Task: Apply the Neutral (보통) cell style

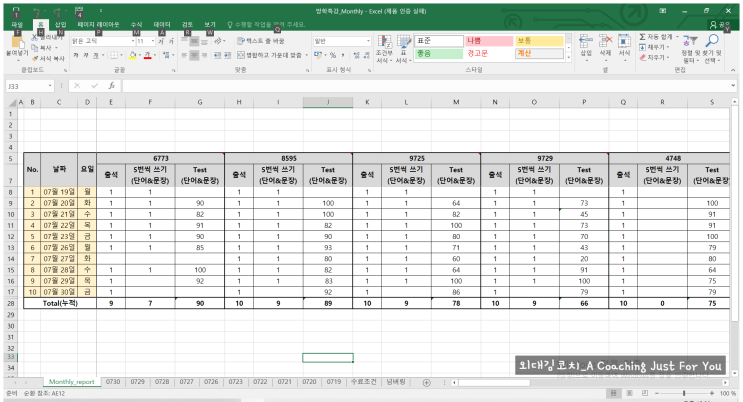Action: [x=539, y=41]
